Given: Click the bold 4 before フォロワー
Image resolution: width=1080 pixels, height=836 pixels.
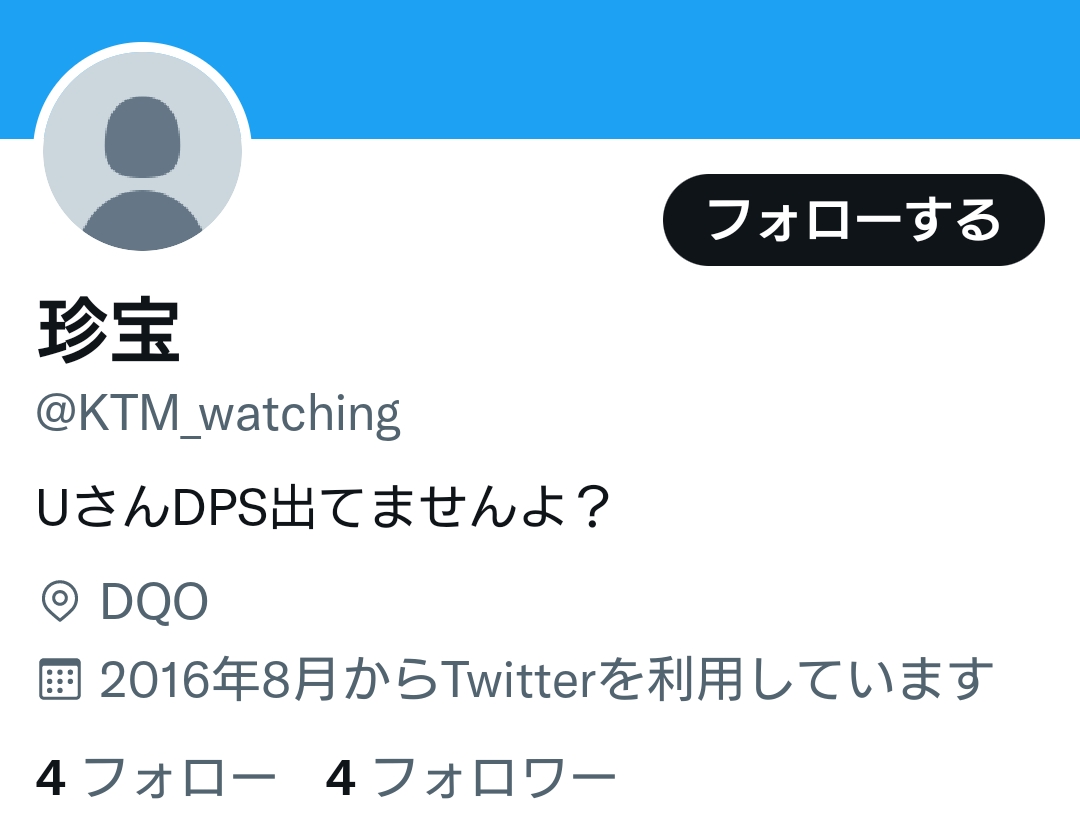Looking at the screenshot, I should [x=341, y=778].
